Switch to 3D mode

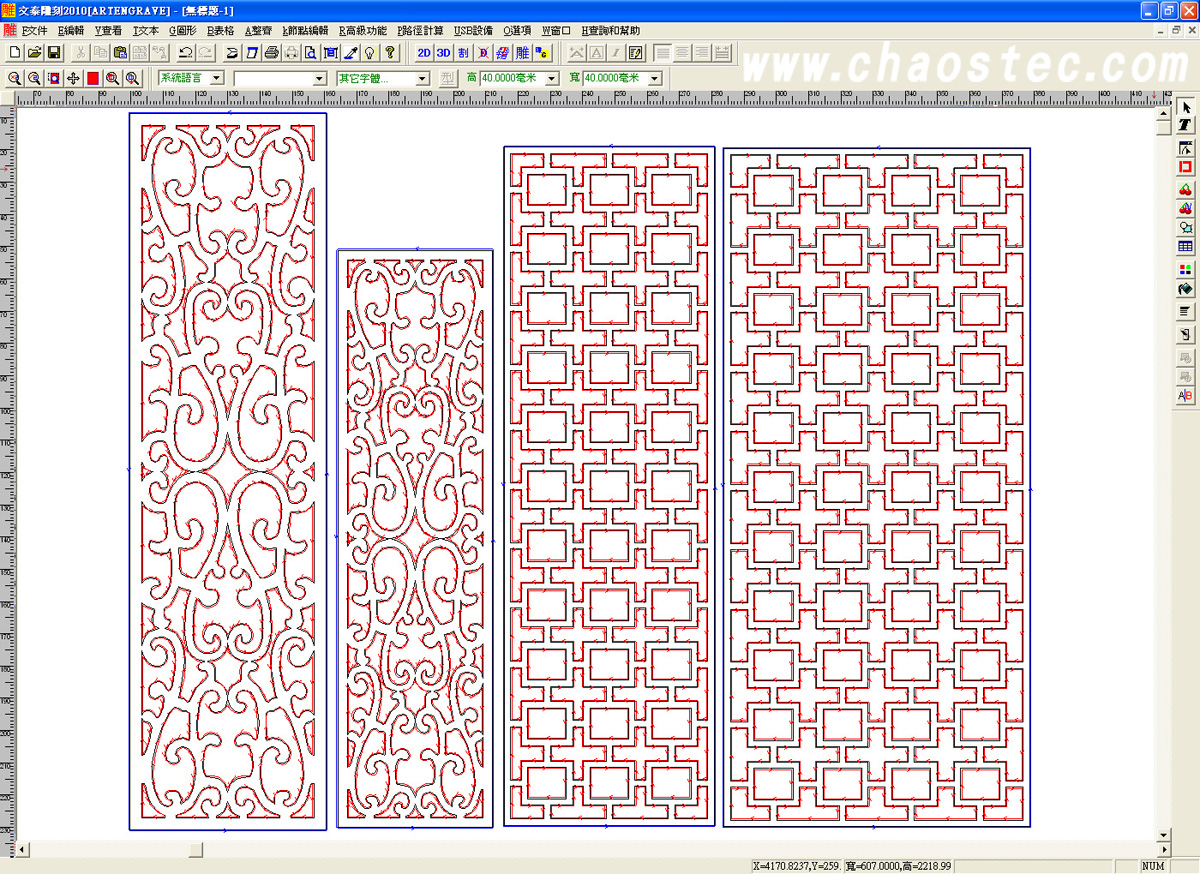coord(444,52)
